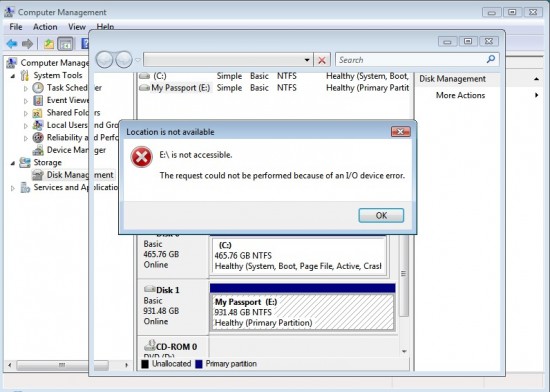Expand the Task Scheduler node
The width and height of the screenshot is (550, 392).
(x=25, y=88)
